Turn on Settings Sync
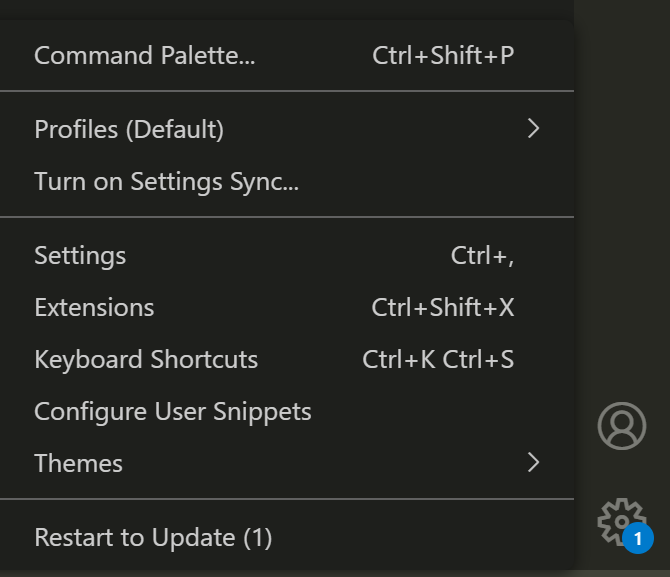Screen dimensions: 670x577 pos(166,181)
